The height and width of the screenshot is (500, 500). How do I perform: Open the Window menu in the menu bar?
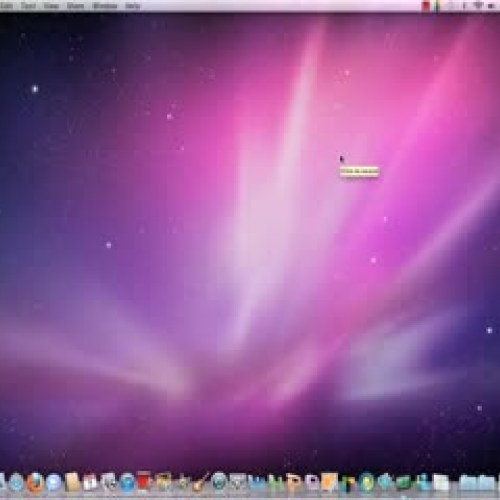(x=105, y=6)
